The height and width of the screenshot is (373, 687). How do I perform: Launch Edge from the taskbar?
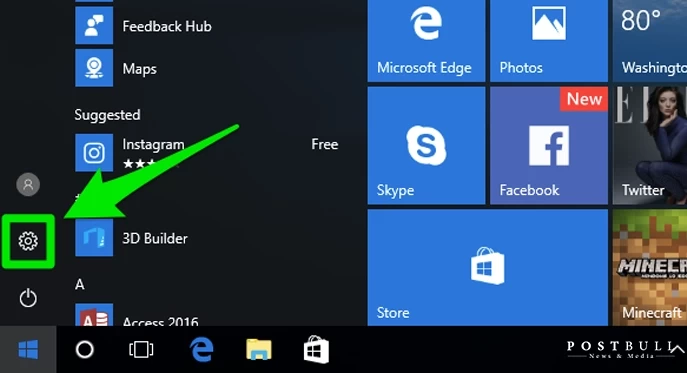click(x=202, y=349)
